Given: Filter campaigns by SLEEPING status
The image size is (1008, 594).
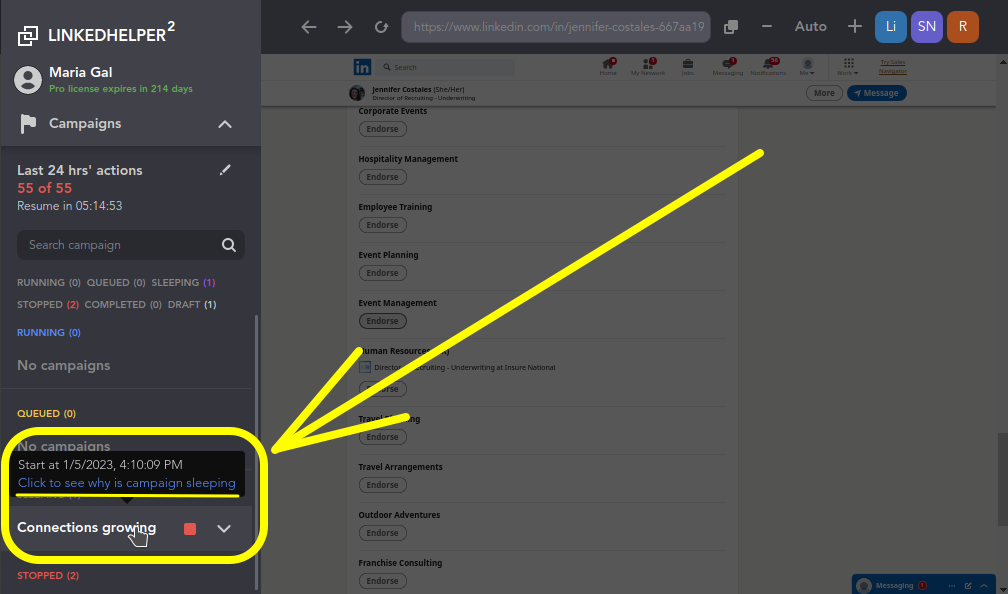Looking at the screenshot, I should pyautogui.click(x=182, y=283).
